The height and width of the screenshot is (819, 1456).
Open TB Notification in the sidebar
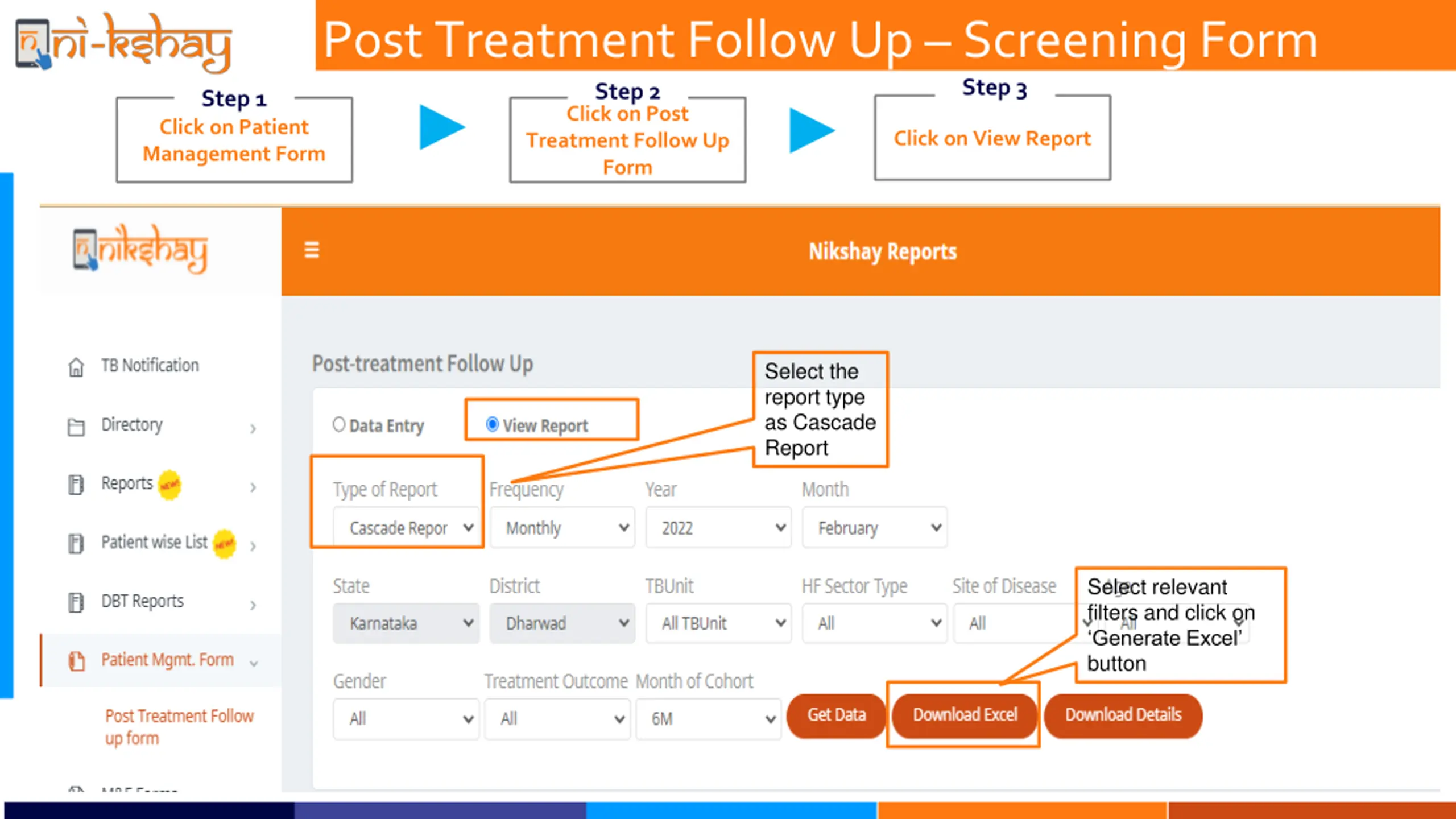[150, 365]
